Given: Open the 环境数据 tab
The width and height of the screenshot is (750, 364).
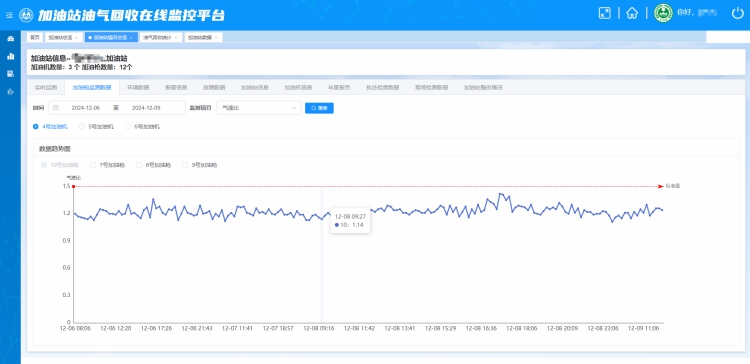Looking at the screenshot, I should pos(138,88).
